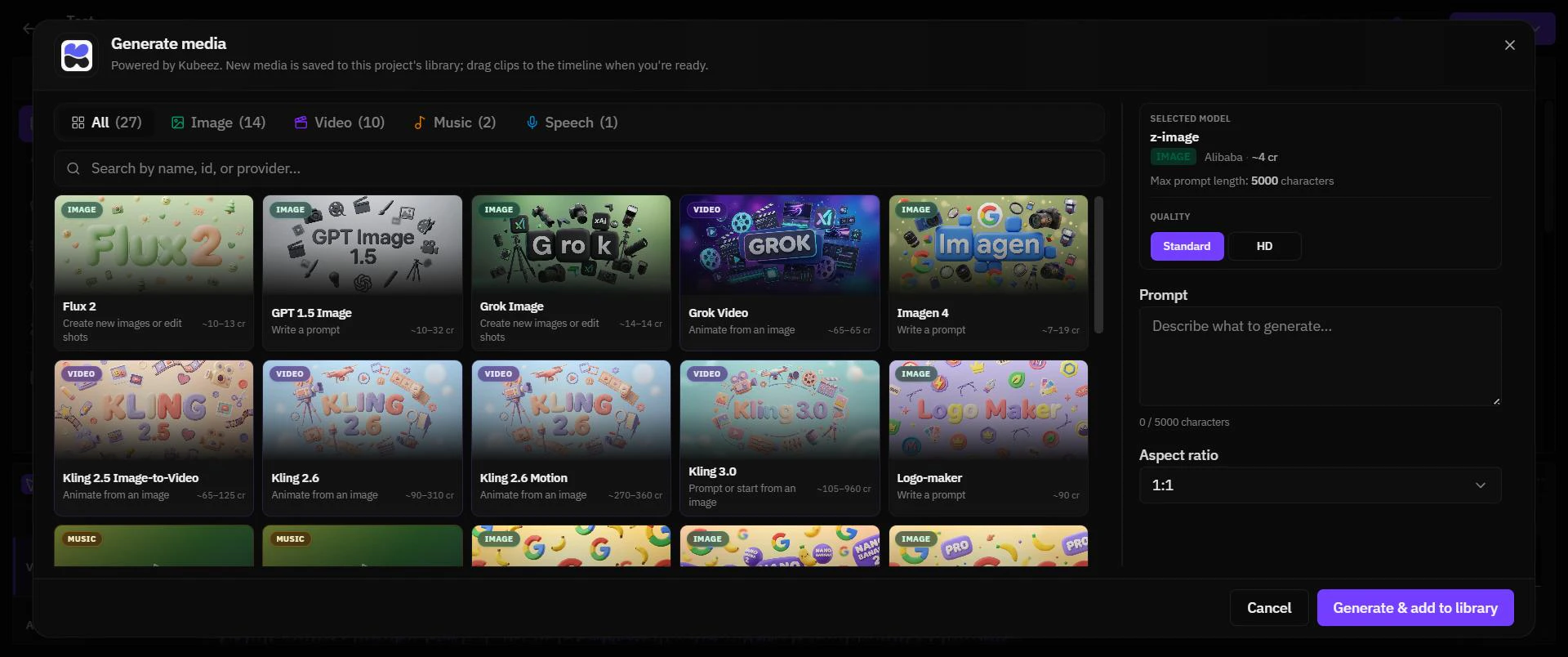Click the Aspect ratio chevron arrow
This screenshot has width=1568, height=657.
(1480, 485)
